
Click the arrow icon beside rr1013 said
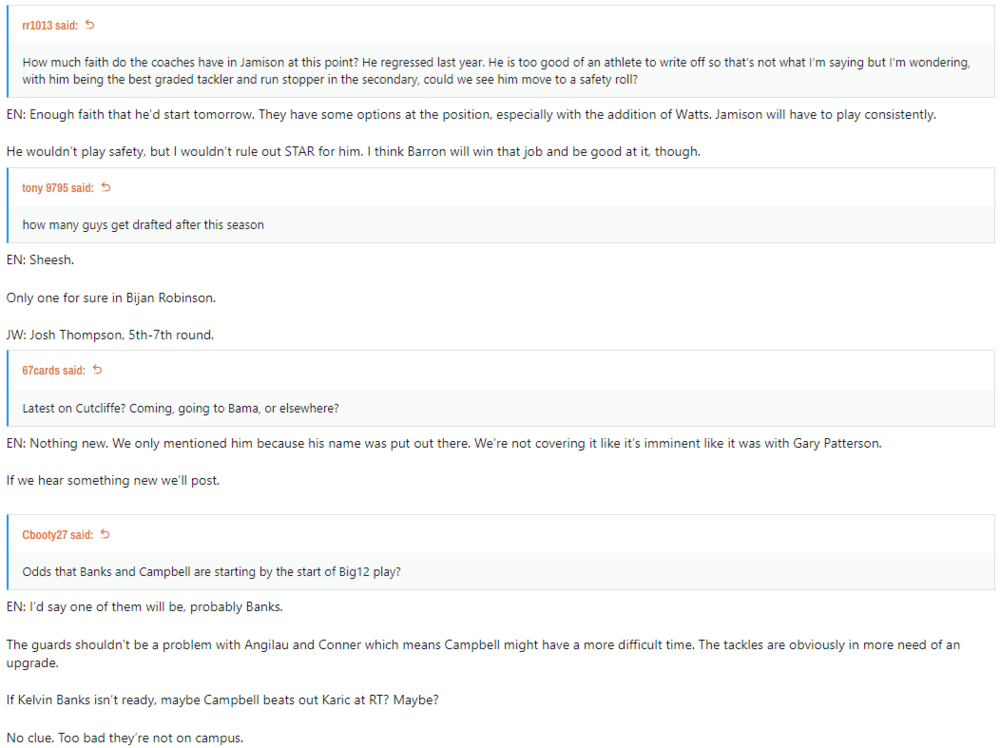(90, 24)
